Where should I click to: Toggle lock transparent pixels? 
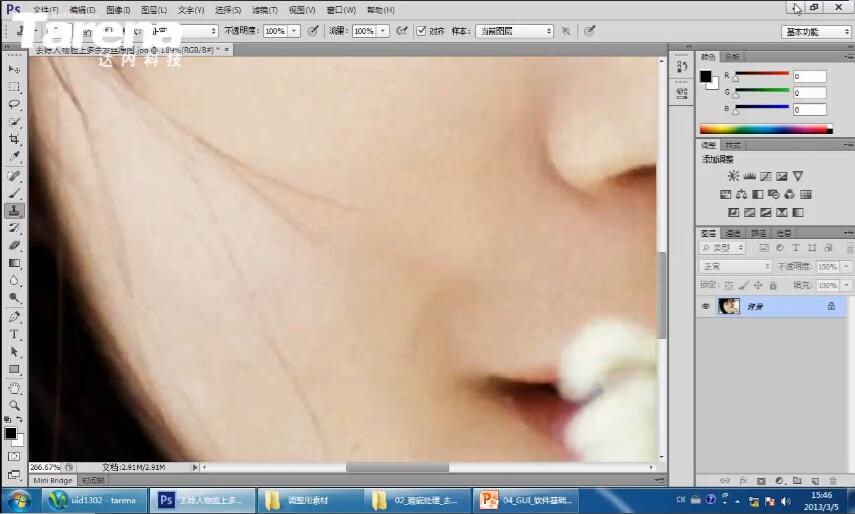pos(728,285)
